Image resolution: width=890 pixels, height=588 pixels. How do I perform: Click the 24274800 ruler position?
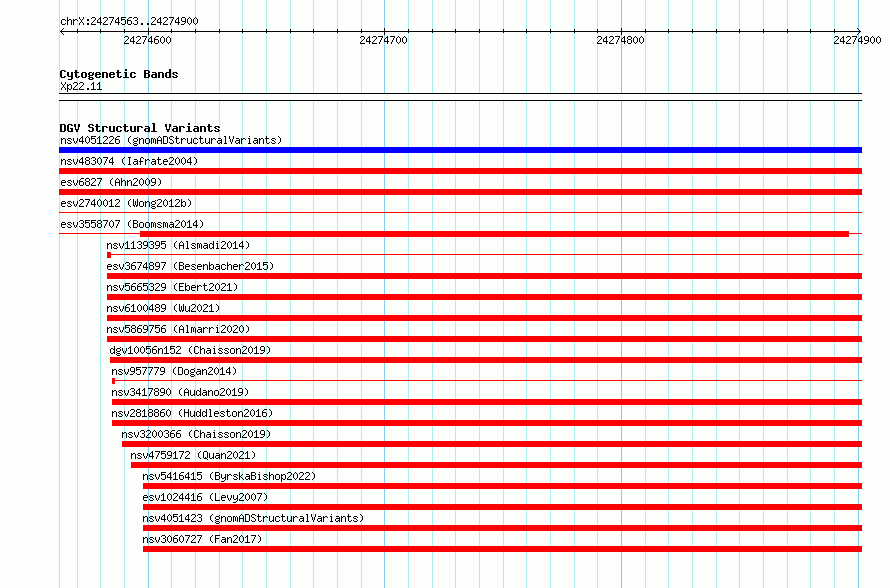(620, 40)
